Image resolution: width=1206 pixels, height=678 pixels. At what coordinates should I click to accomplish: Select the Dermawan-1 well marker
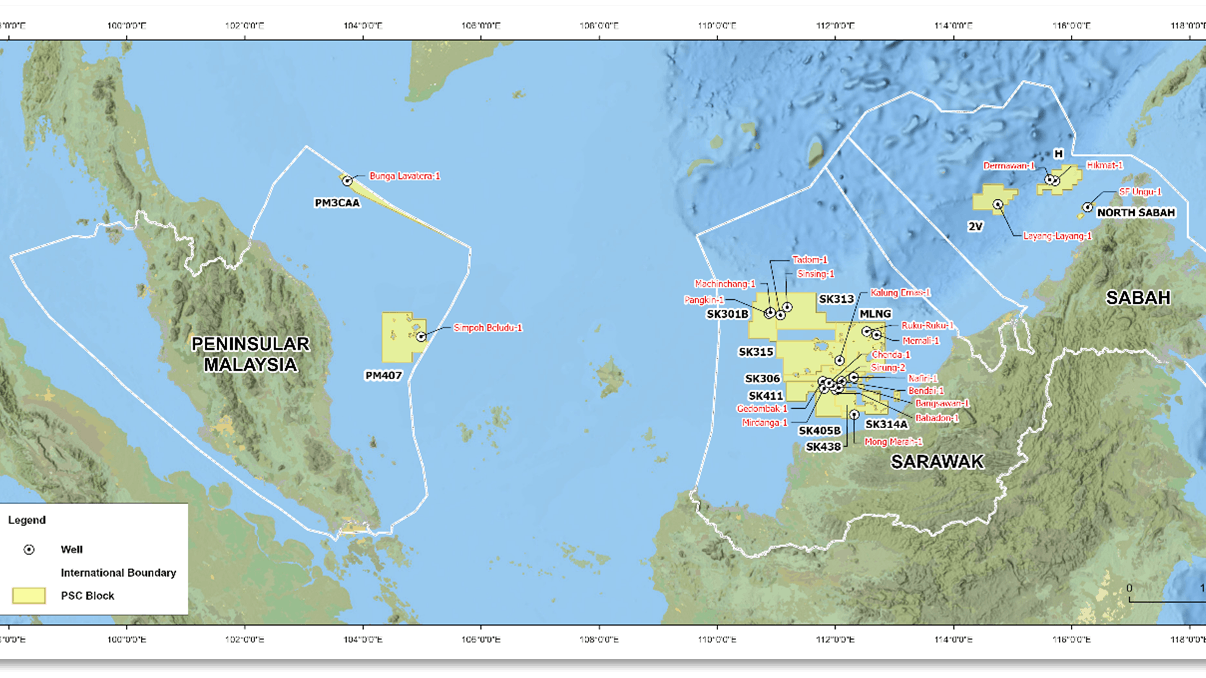[x=1049, y=180]
